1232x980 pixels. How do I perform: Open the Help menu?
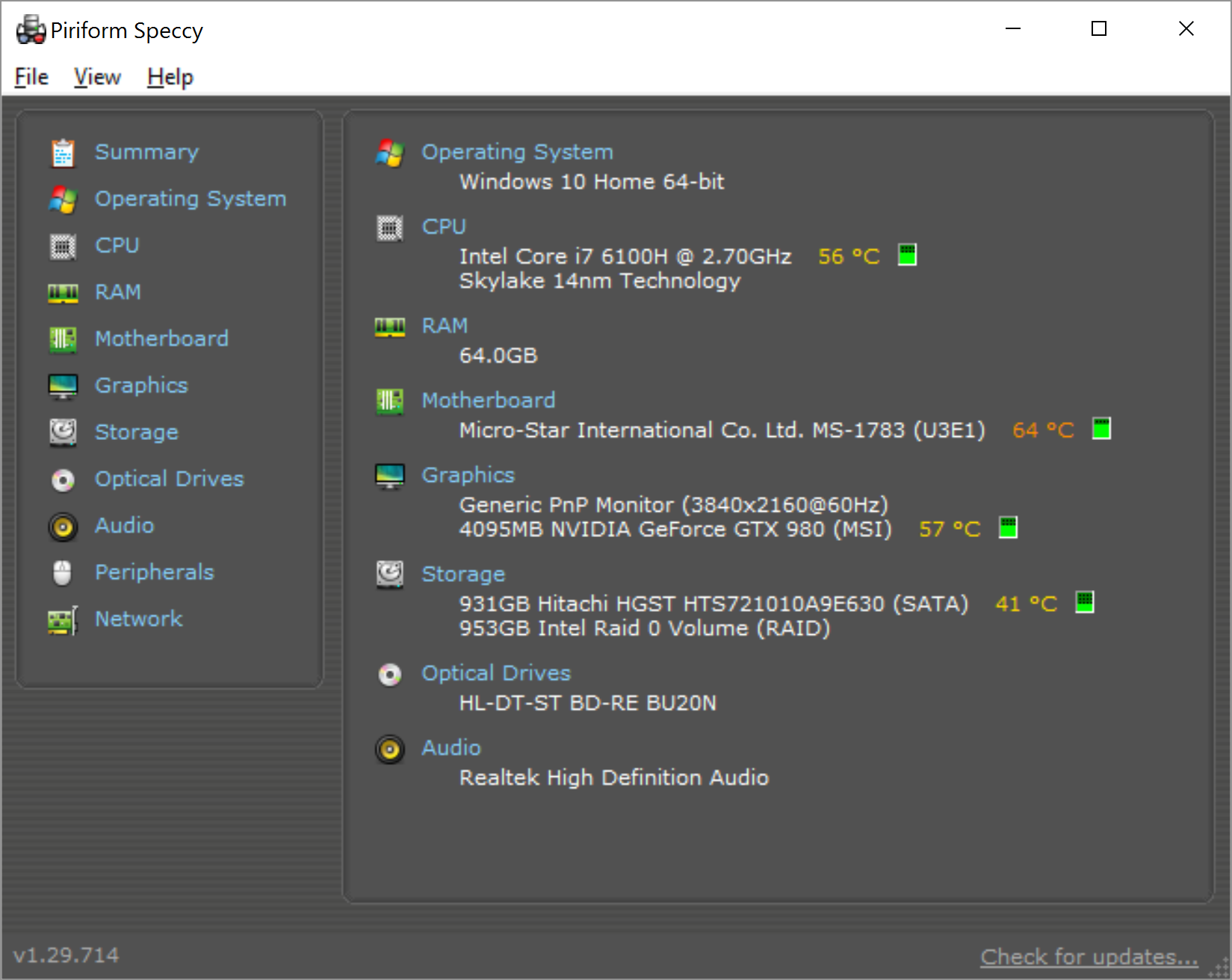click(x=170, y=77)
